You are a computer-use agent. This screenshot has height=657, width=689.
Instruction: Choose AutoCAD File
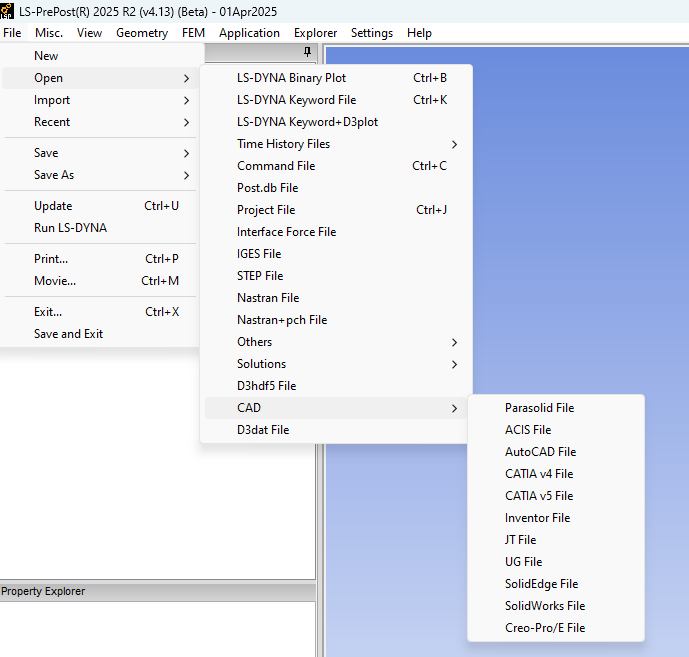click(556, 452)
